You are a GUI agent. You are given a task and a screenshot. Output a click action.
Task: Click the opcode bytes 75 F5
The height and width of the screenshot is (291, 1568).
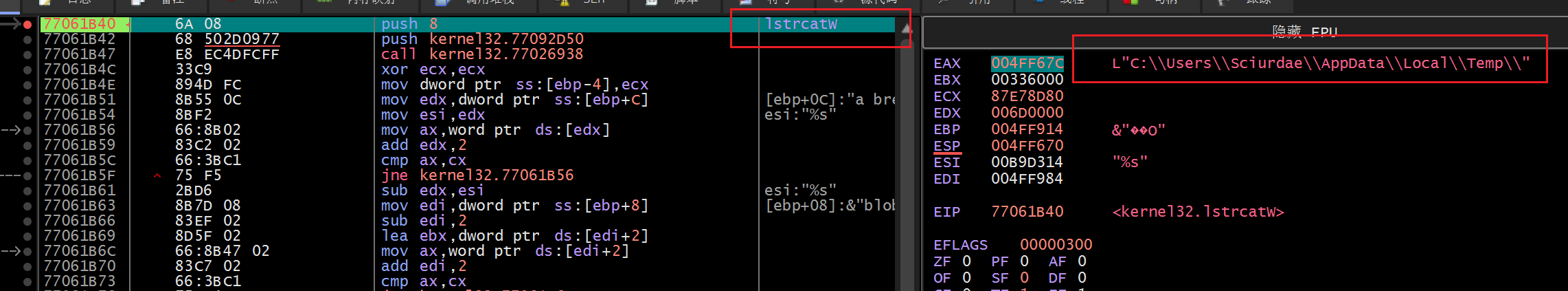pyautogui.click(x=198, y=175)
